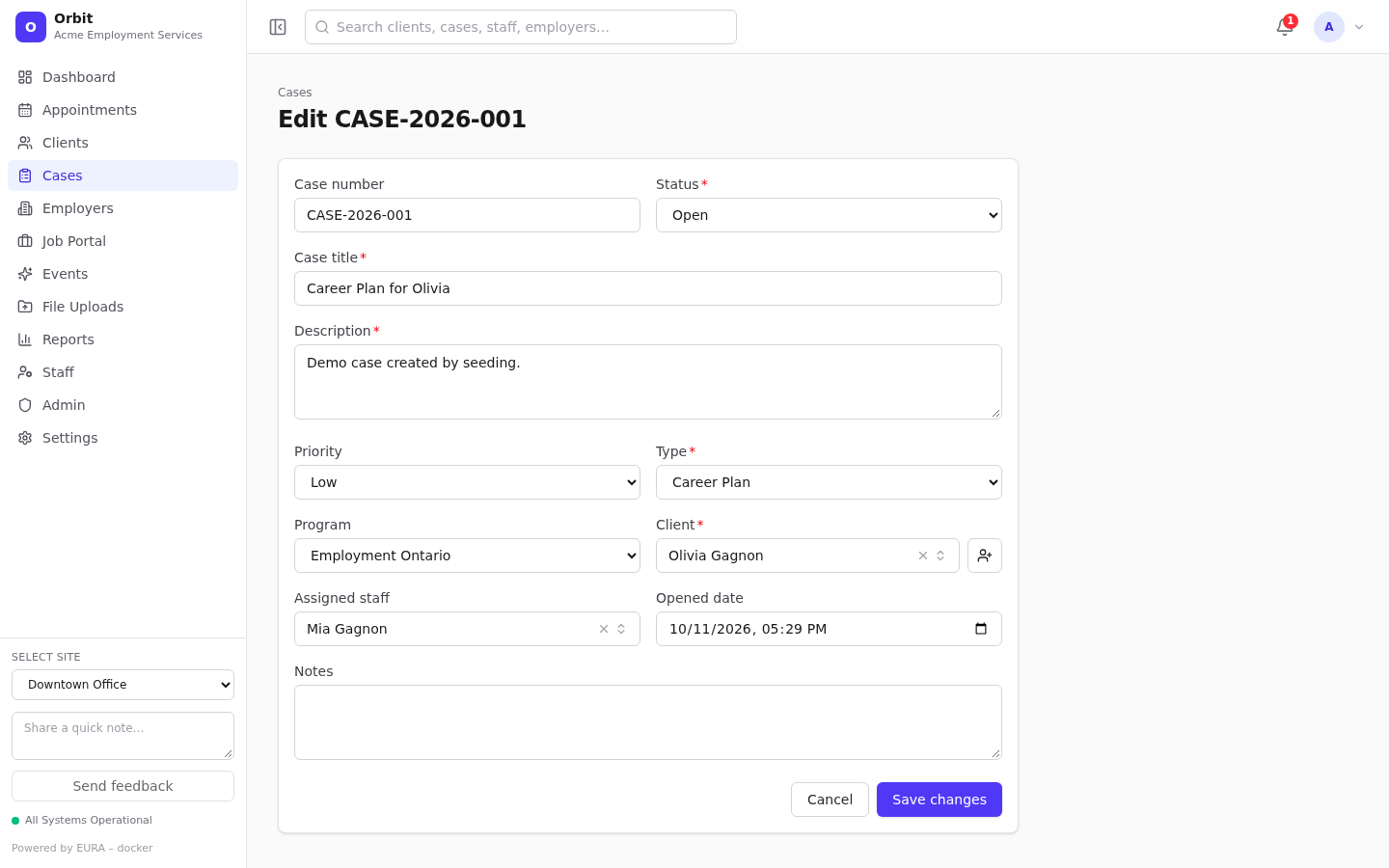Click the Settings gear icon
This screenshot has height=868, width=1389.
tap(25, 438)
